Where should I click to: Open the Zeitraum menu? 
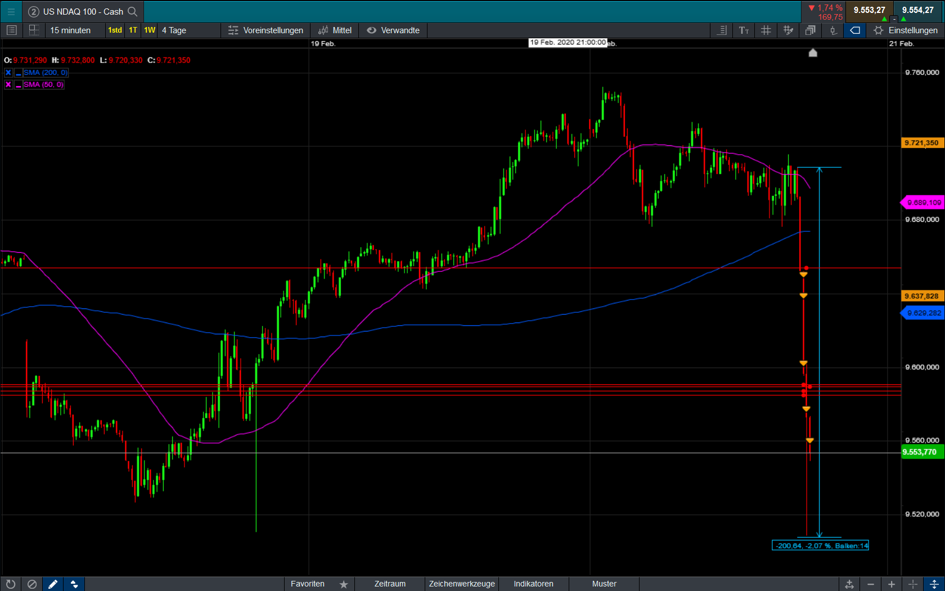coord(390,584)
